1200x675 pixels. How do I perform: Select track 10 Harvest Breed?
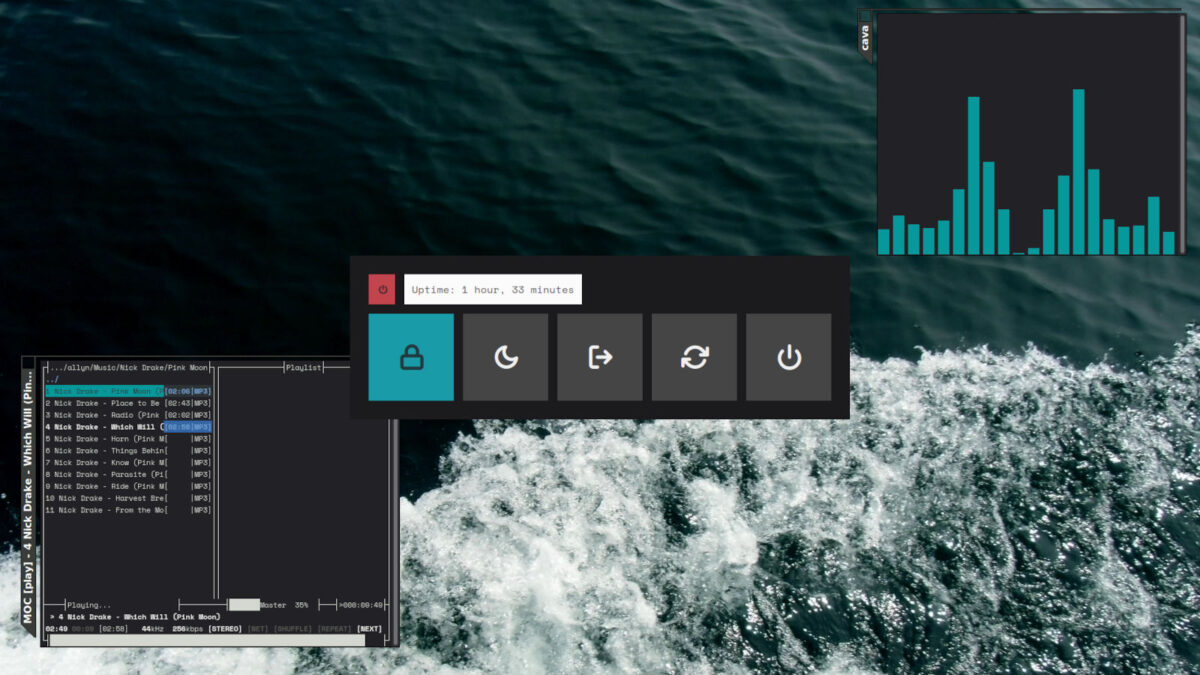tap(105, 498)
